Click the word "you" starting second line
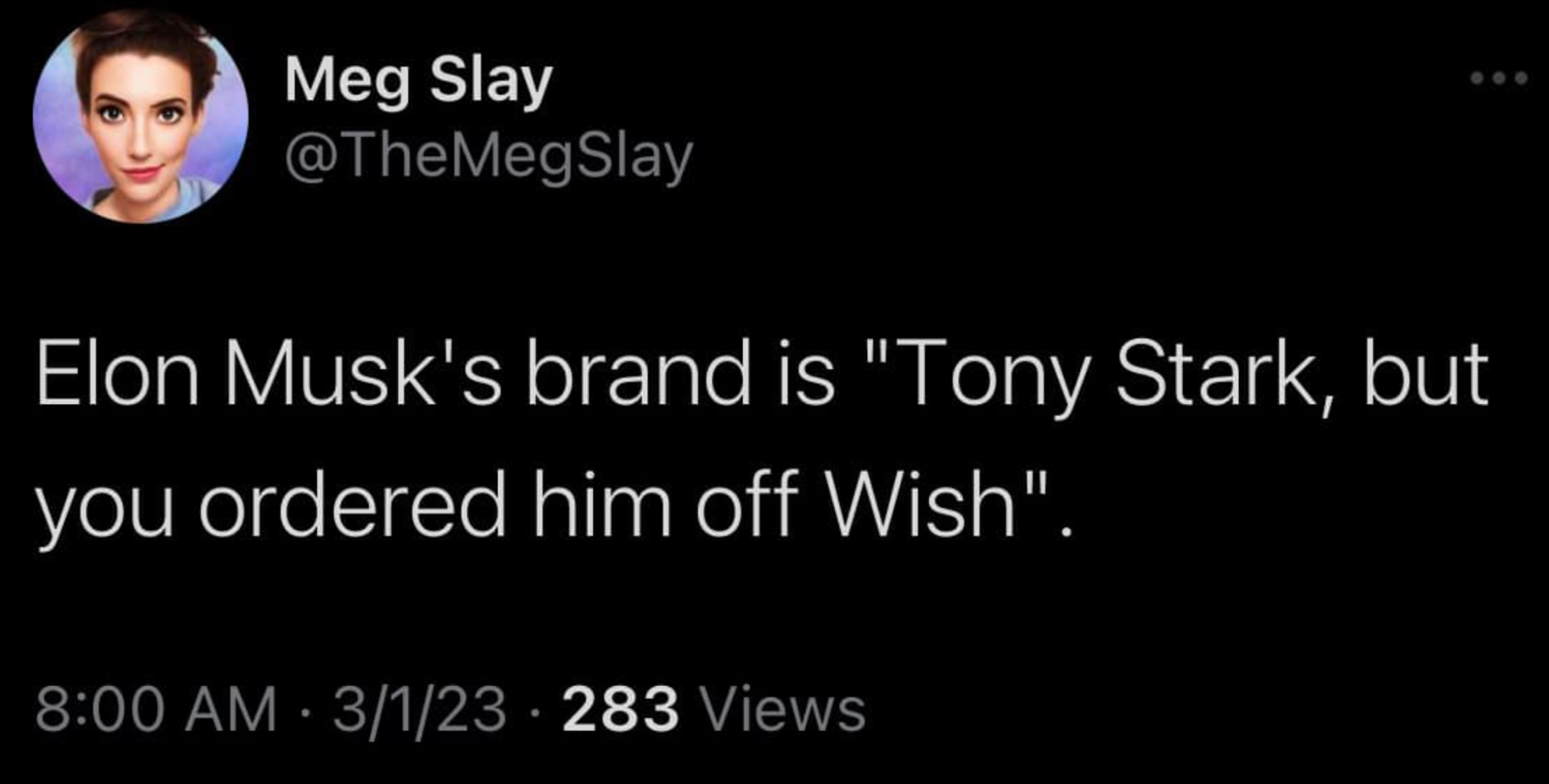The width and height of the screenshot is (1549, 784). point(104,511)
